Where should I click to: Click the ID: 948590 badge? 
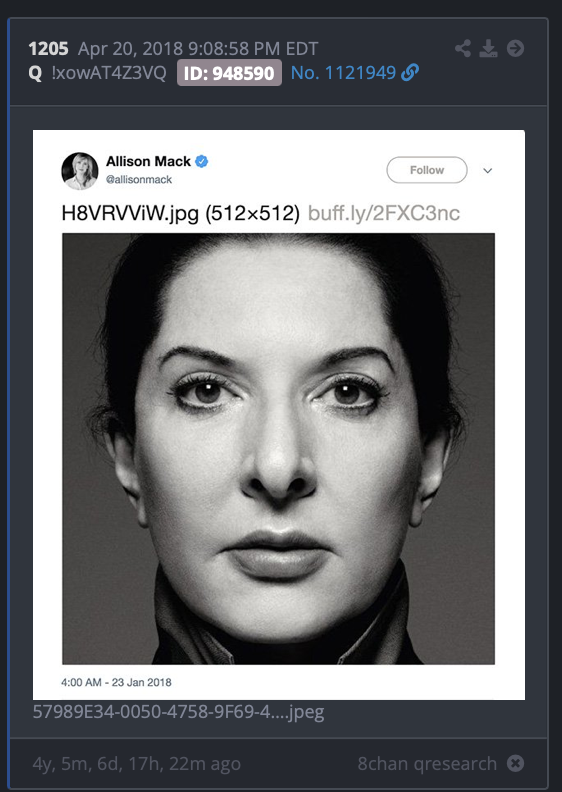(x=229, y=73)
